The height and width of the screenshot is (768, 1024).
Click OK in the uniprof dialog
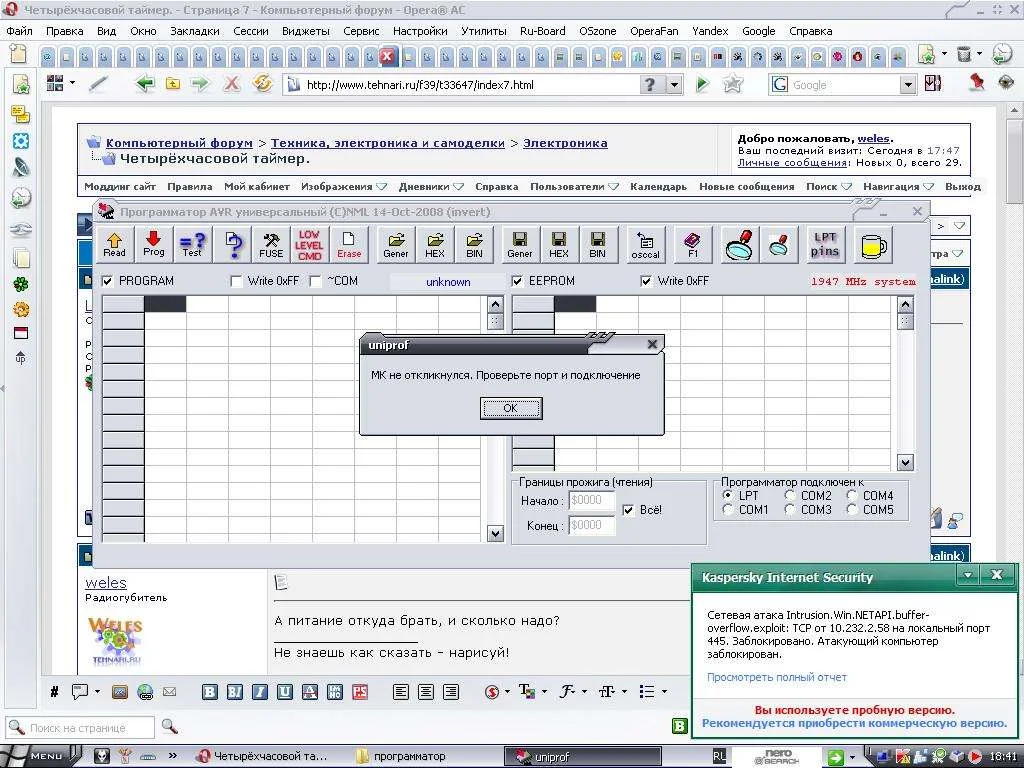[511, 408]
